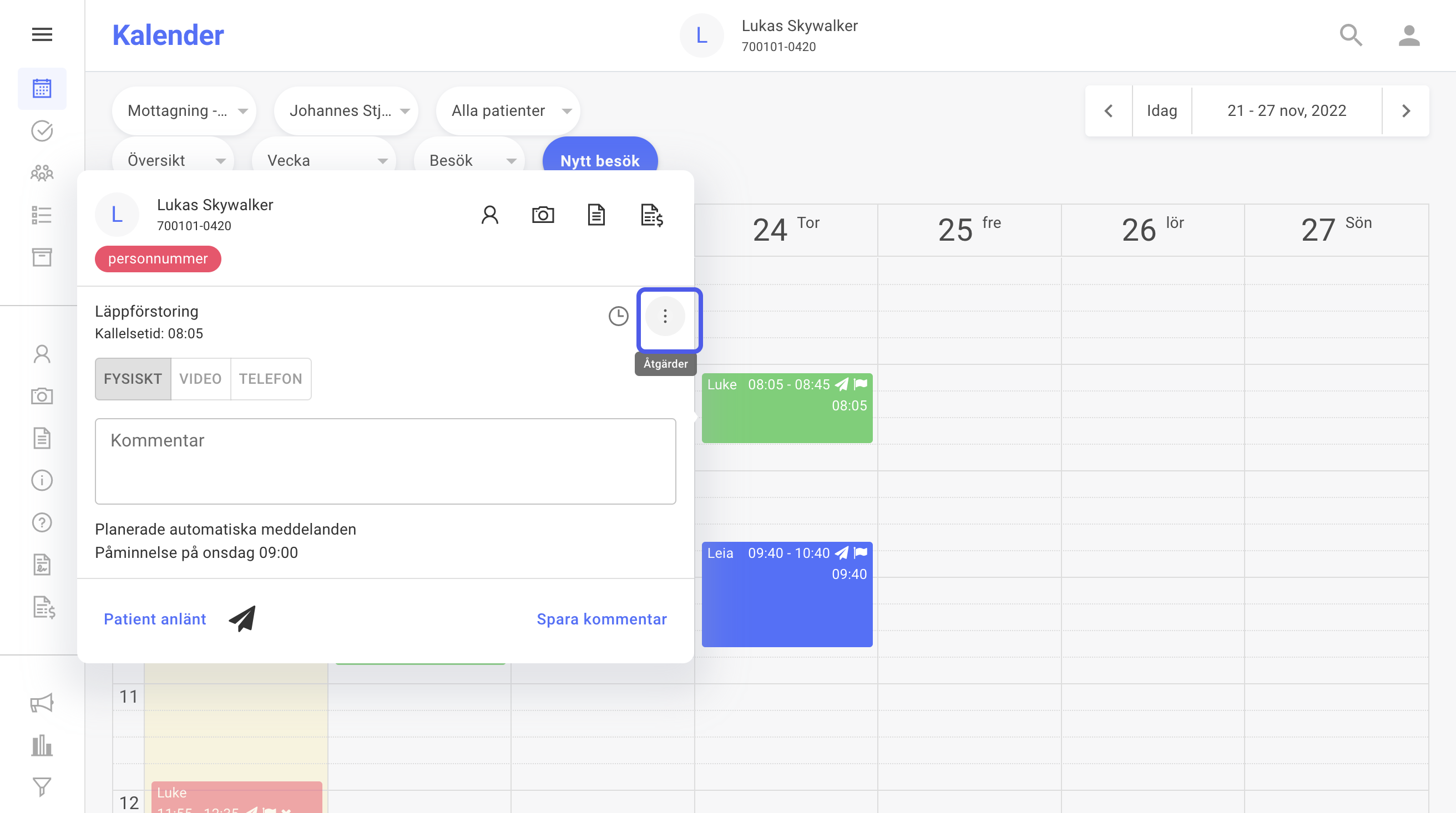This screenshot has height=813, width=1456.
Task: Expand the Översikt dropdown
Action: [x=173, y=160]
